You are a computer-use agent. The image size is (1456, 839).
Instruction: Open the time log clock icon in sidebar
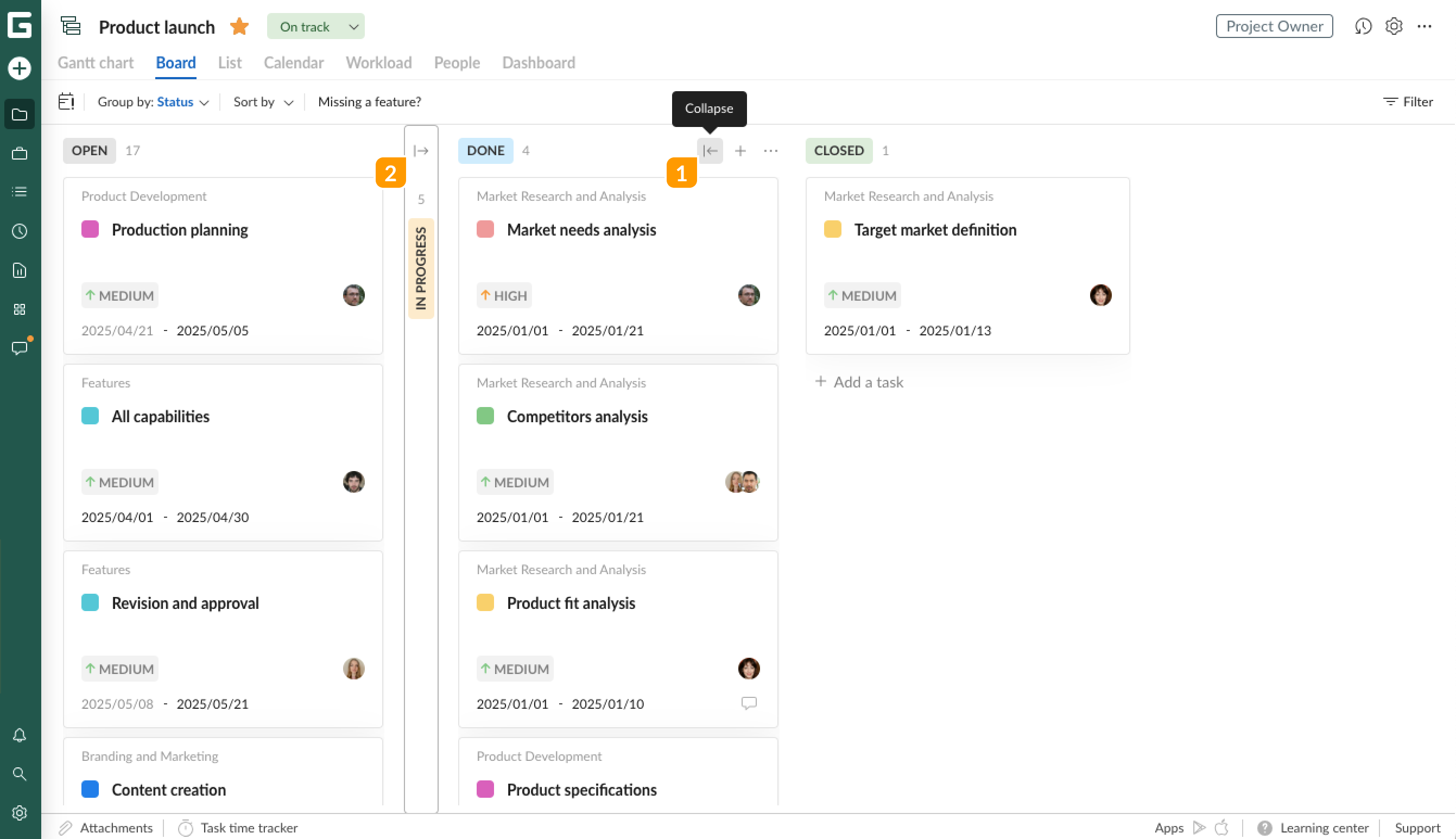tap(19, 231)
